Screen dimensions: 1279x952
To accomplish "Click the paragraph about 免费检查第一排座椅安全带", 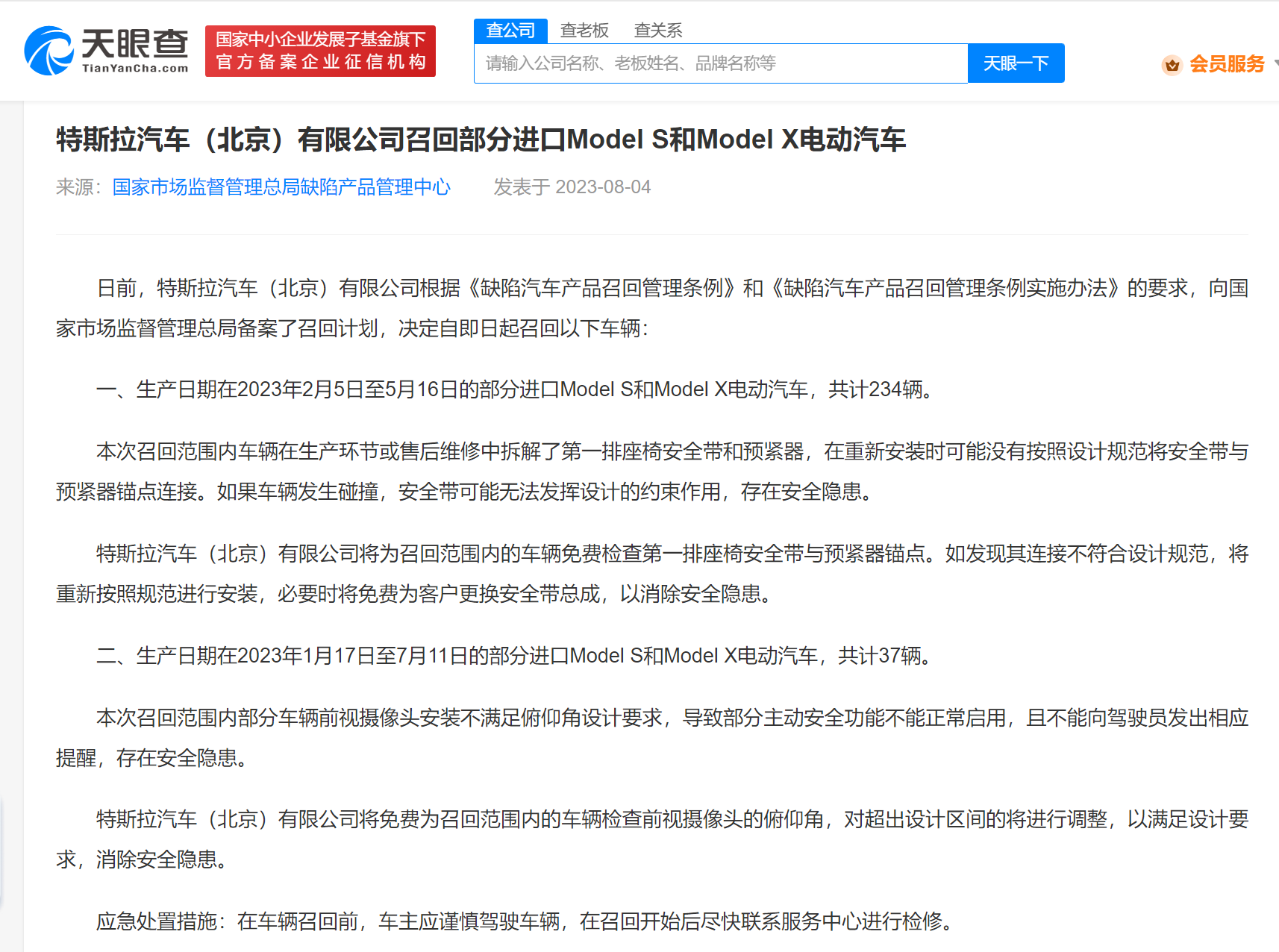I will [x=652, y=574].
